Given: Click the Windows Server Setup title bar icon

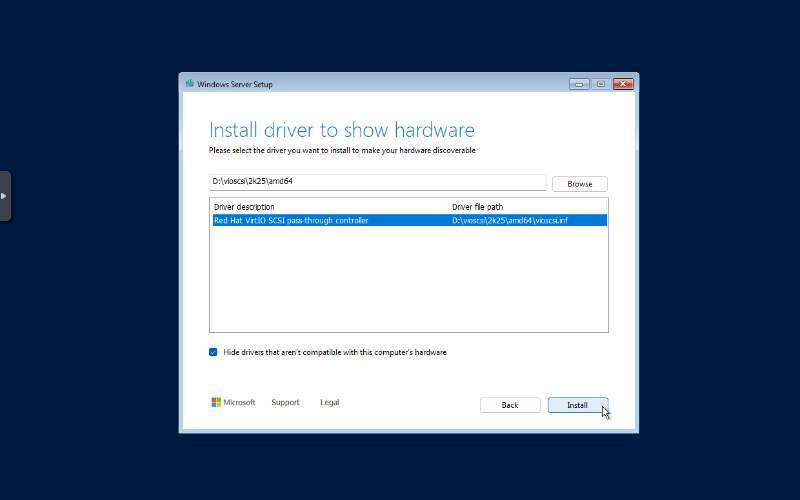Looking at the screenshot, I should tap(189, 84).
